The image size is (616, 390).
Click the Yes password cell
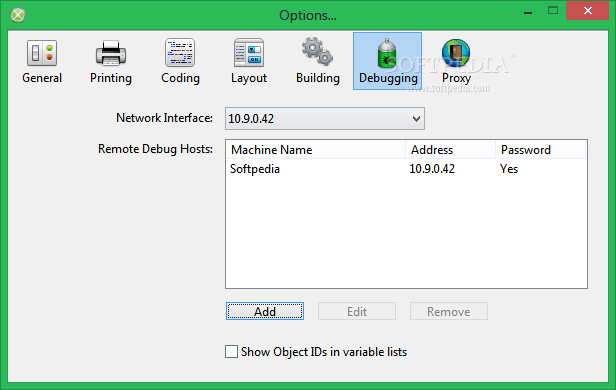(509, 169)
